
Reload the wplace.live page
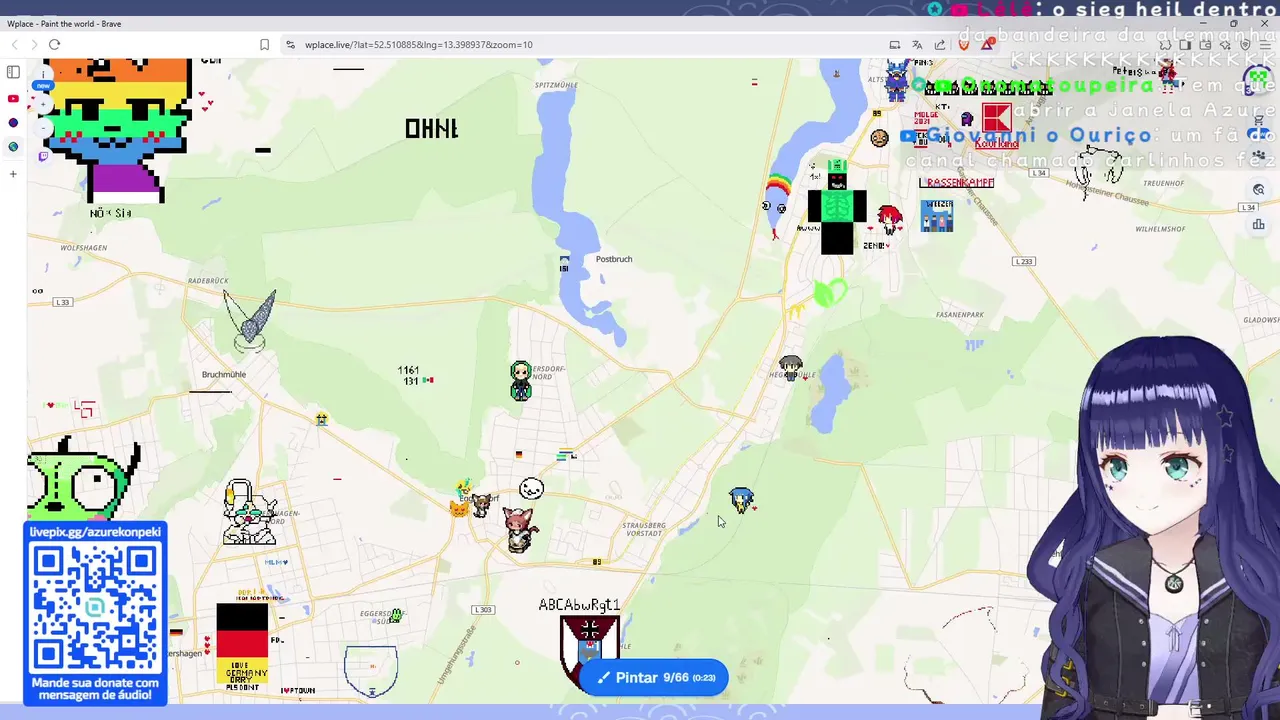(x=54, y=44)
